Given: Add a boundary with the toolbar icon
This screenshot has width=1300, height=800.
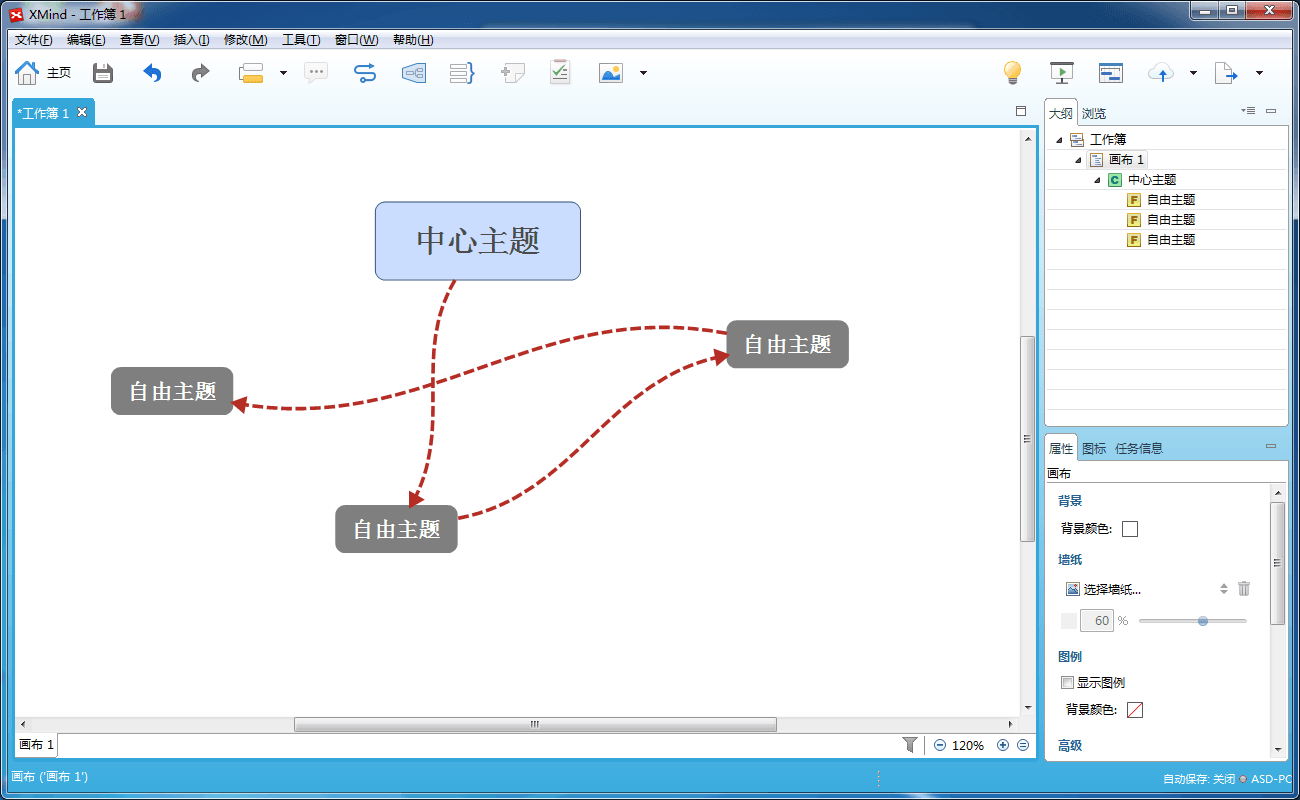Looking at the screenshot, I should point(414,73).
